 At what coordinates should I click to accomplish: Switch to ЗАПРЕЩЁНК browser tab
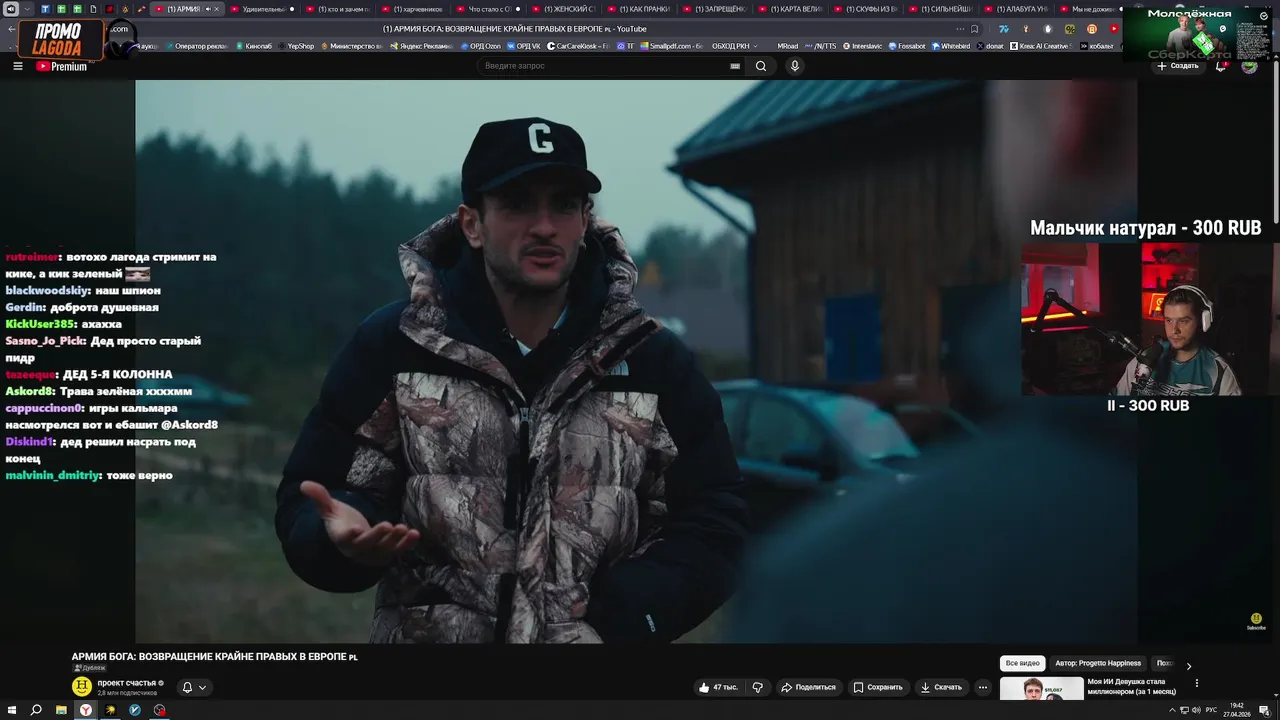click(x=715, y=9)
